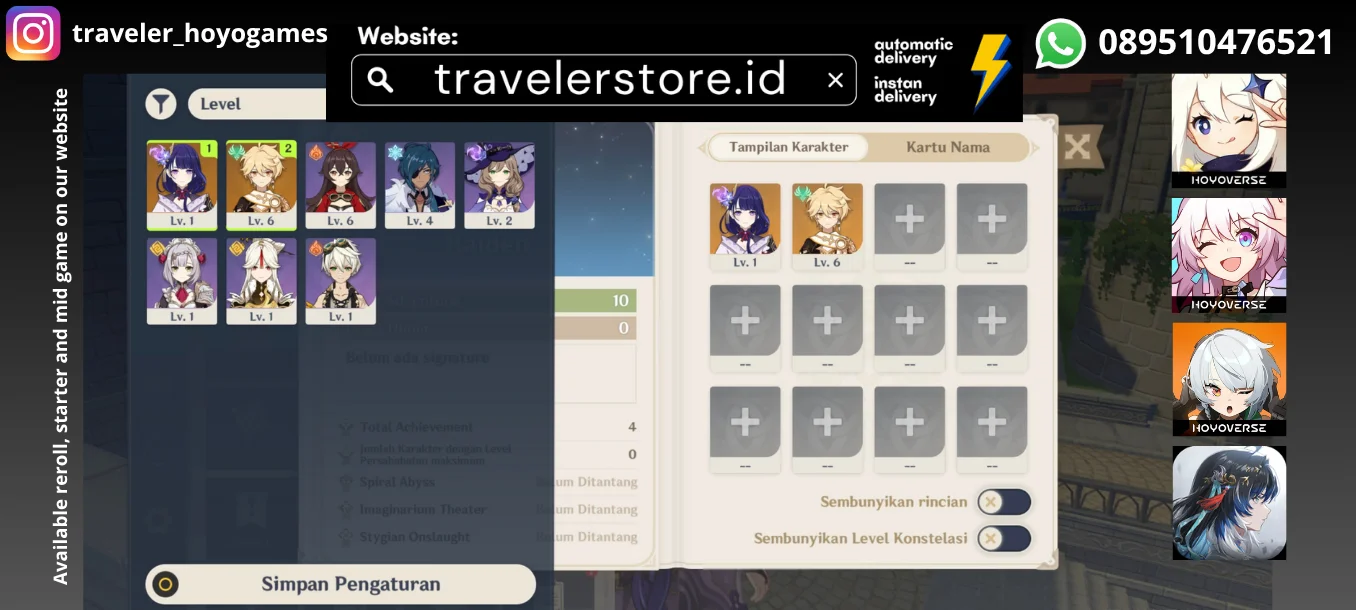Add character to the fourth showcase slot

(991, 227)
